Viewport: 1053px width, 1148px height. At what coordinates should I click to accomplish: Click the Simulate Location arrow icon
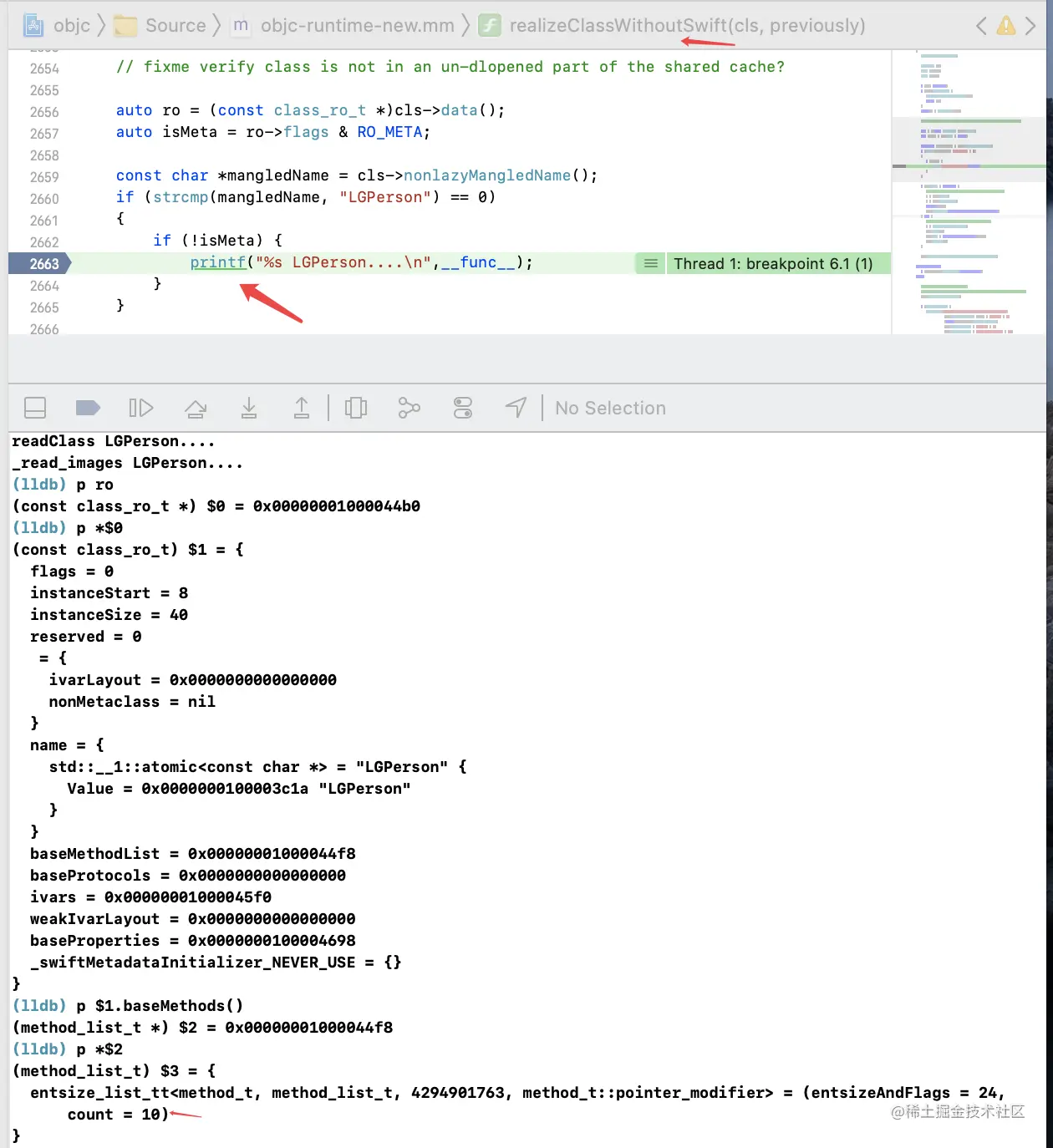[x=516, y=408]
